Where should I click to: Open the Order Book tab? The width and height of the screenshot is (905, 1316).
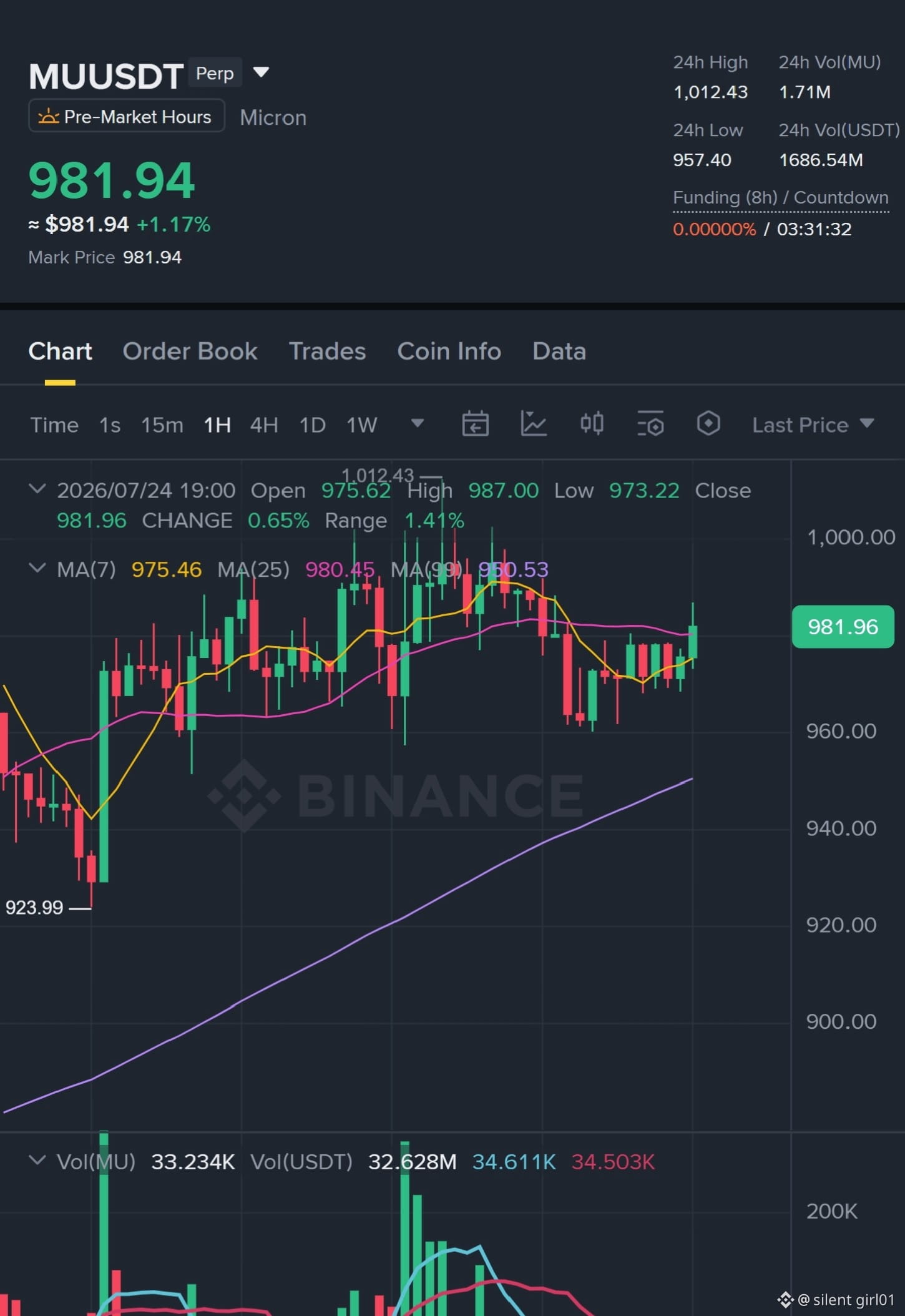pos(190,351)
